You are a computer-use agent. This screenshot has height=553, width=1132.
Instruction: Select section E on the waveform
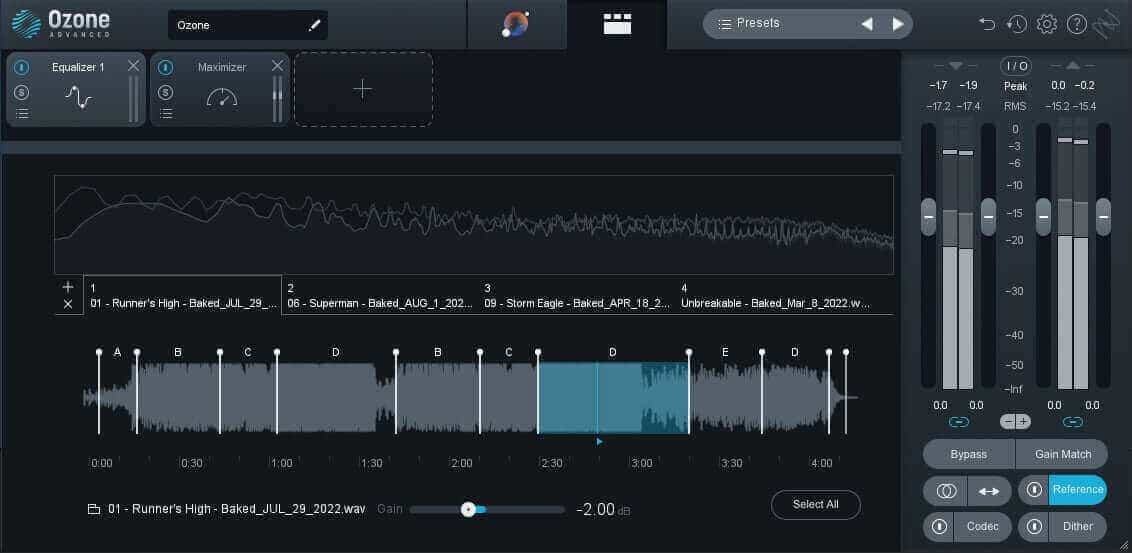pyautogui.click(x=726, y=352)
